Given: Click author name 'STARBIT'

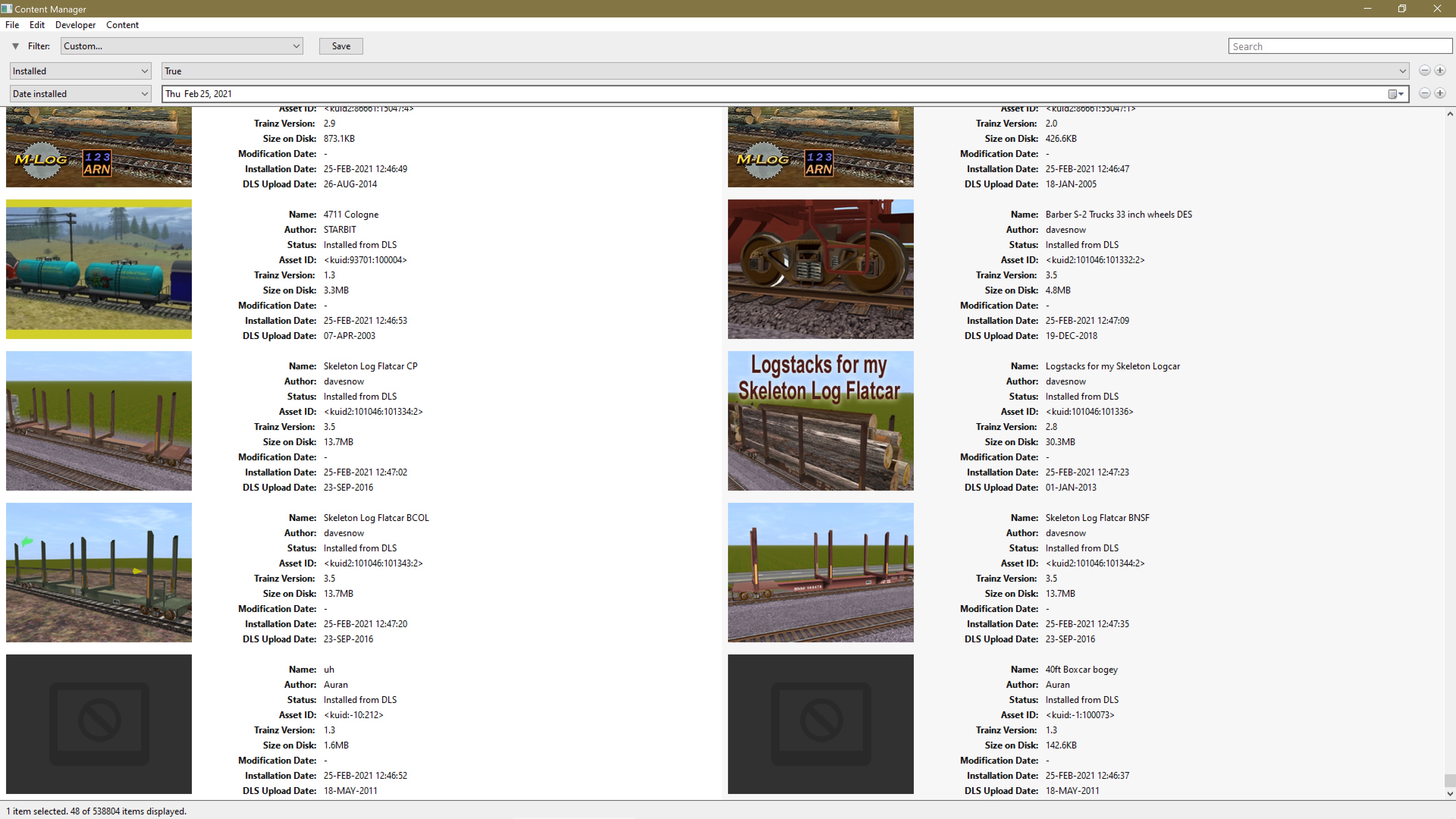Looking at the screenshot, I should click(x=340, y=230).
